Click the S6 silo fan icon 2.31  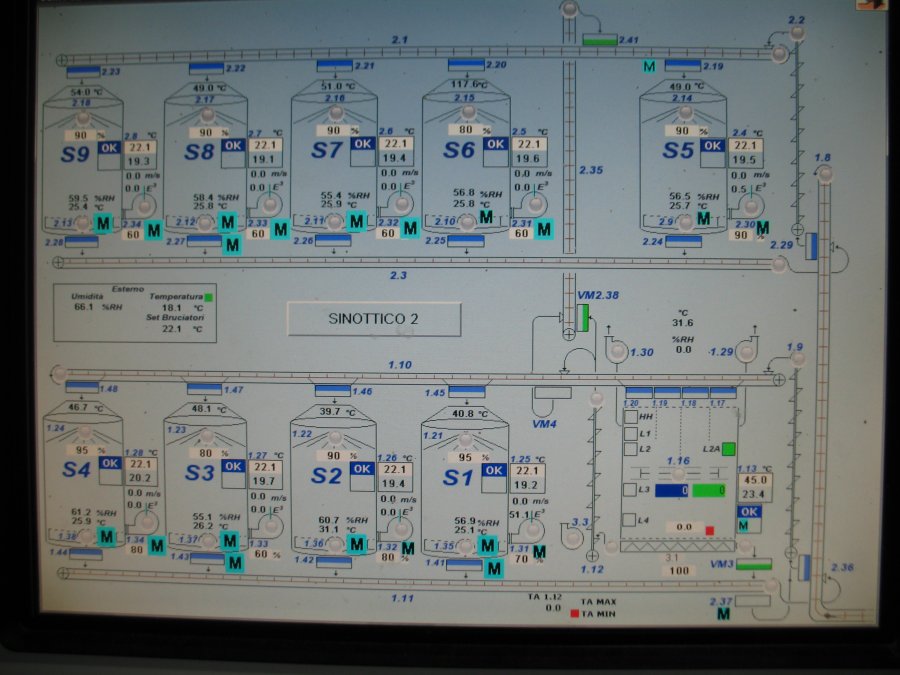(x=536, y=203)
